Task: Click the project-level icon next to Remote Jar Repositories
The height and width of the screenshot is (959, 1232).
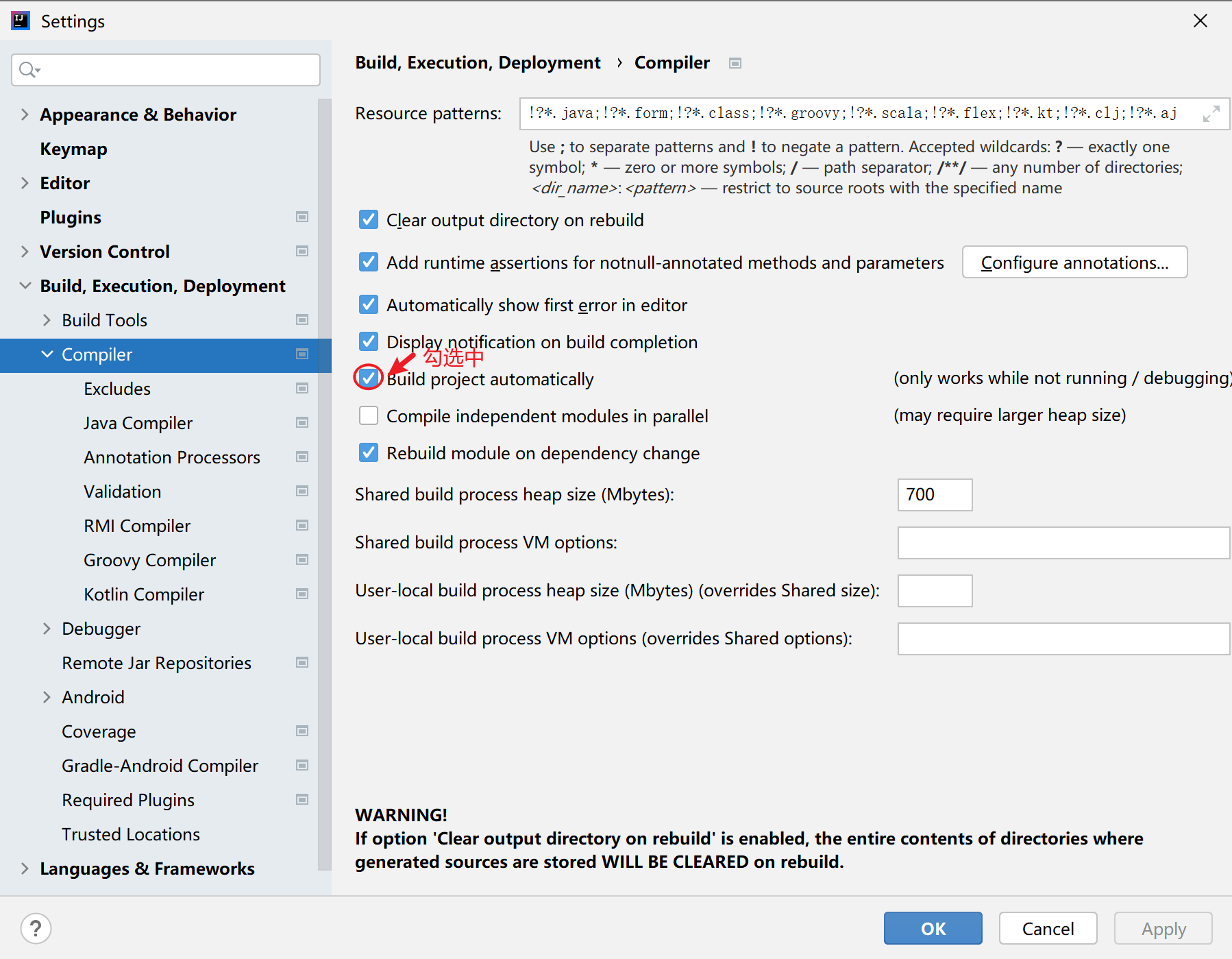Action: pos(301,663)
